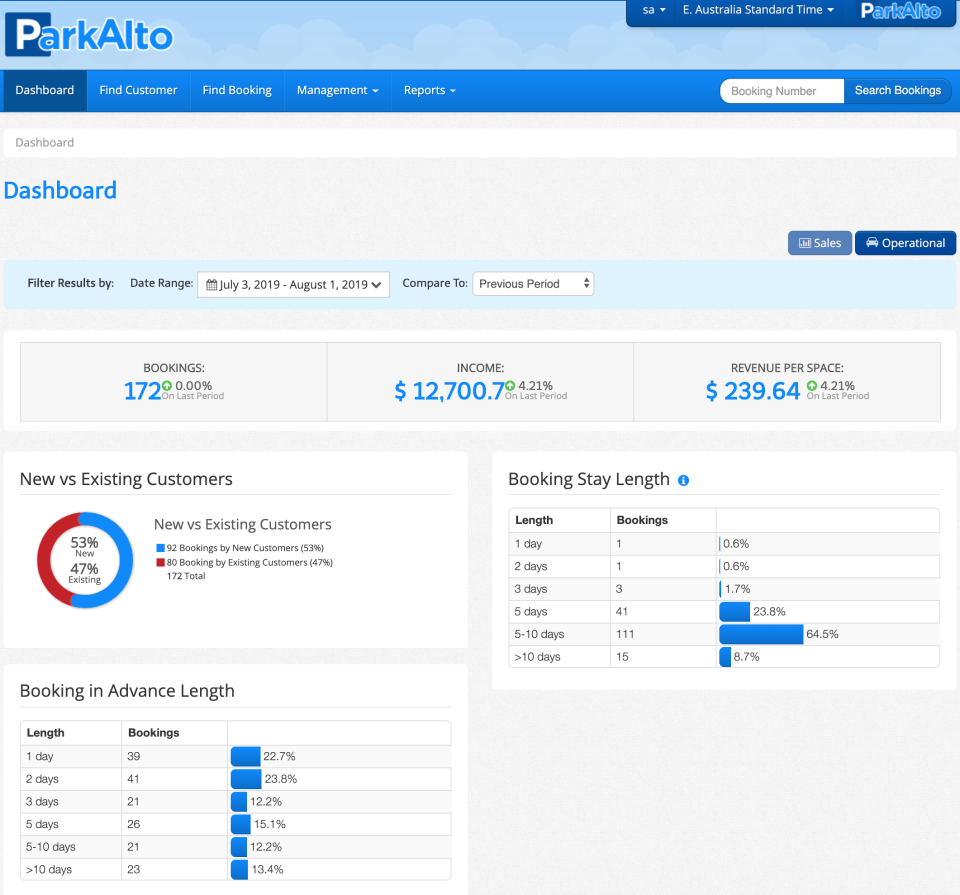Click the red Existing Customers legend square
Viewport: 960px width, 895px height.
160,563
